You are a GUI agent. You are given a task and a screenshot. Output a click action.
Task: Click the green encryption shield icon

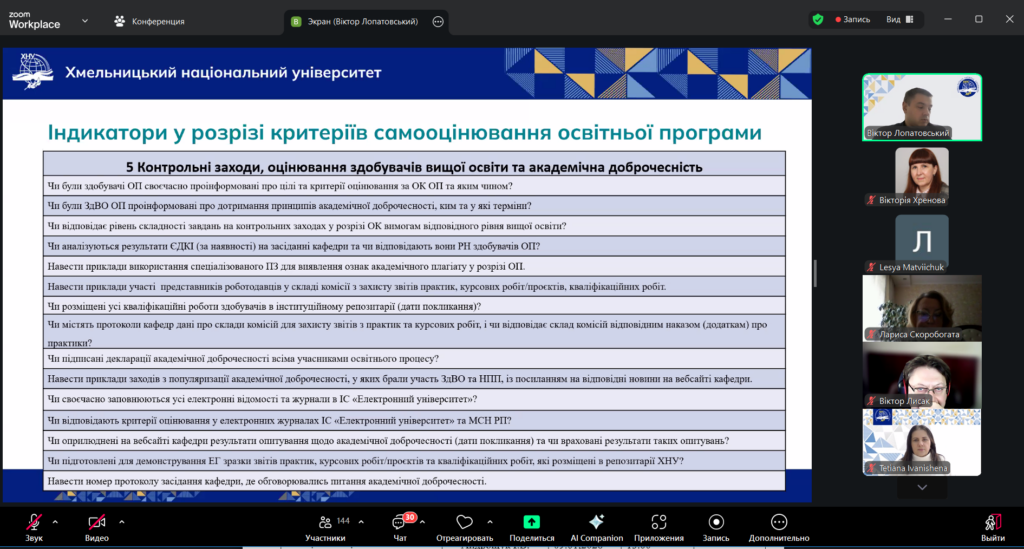click(x=818, y=19)
